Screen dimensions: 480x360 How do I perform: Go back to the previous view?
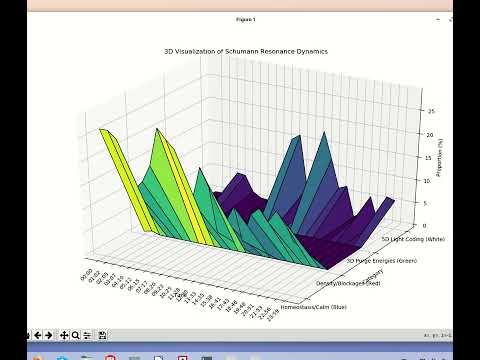[38, 335]
